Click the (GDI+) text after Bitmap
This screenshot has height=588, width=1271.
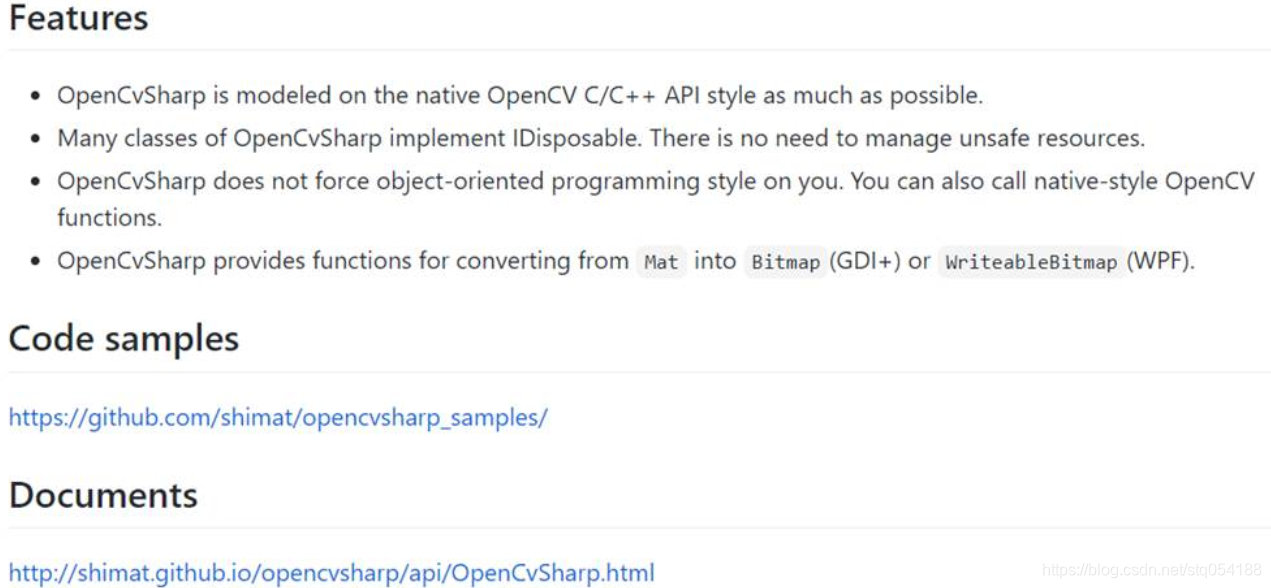click(865, 262)
